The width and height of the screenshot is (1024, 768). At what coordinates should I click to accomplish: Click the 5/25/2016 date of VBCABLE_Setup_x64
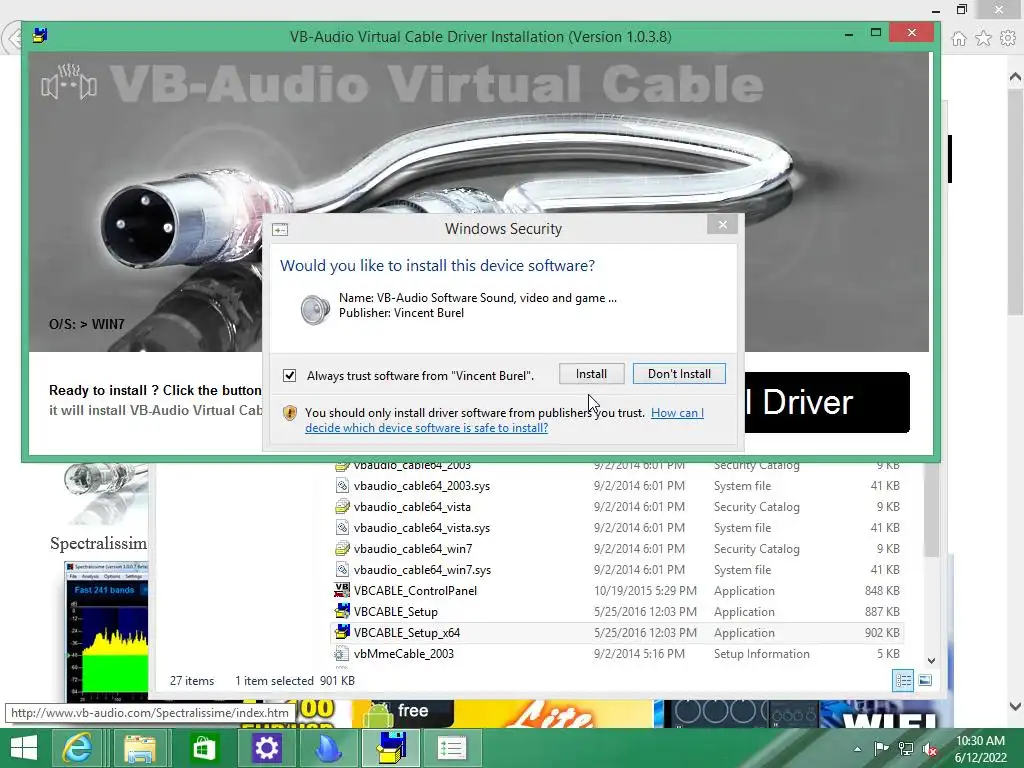tap(645, 632)
